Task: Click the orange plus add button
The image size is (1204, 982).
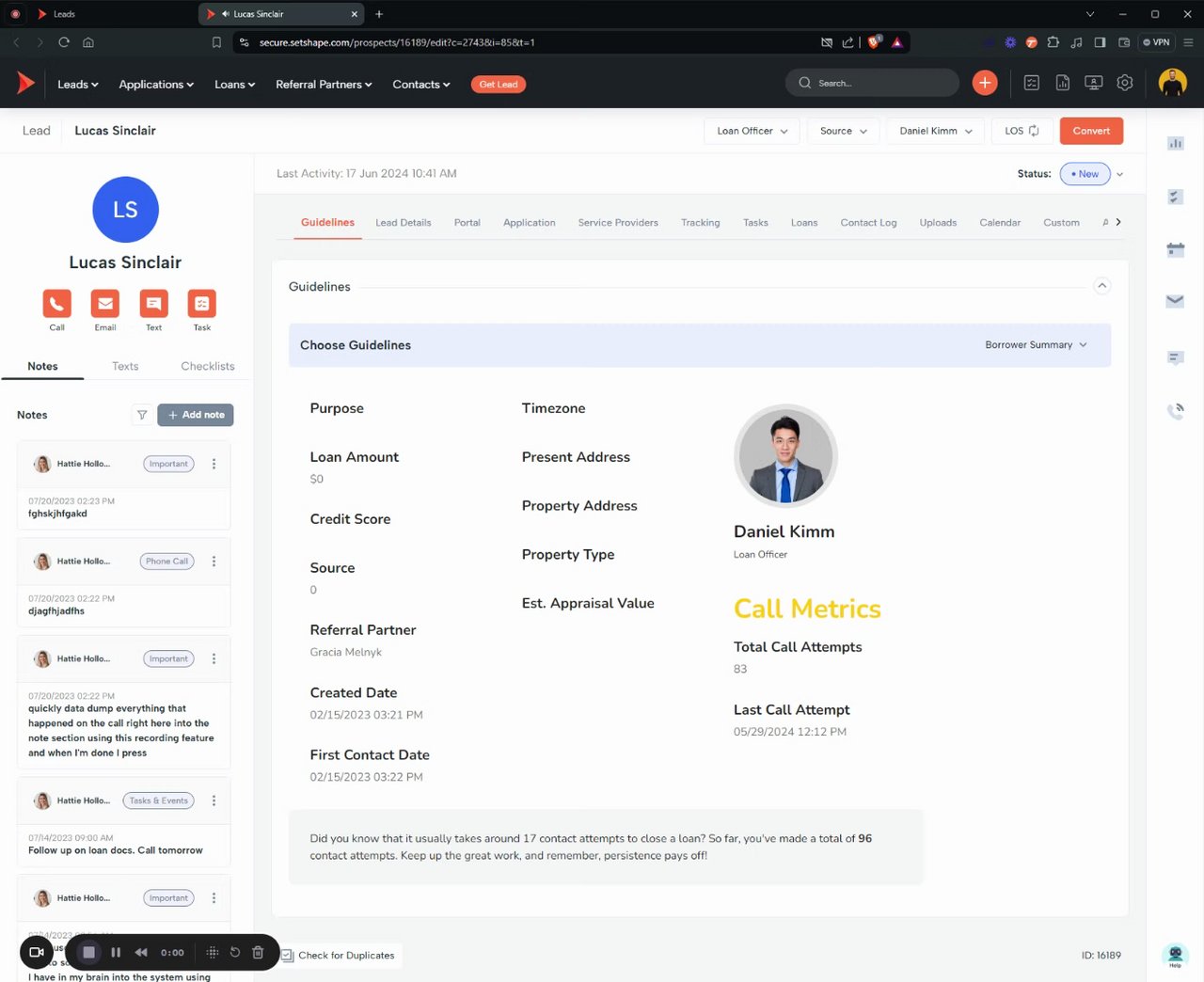Action: coord(985,83)
